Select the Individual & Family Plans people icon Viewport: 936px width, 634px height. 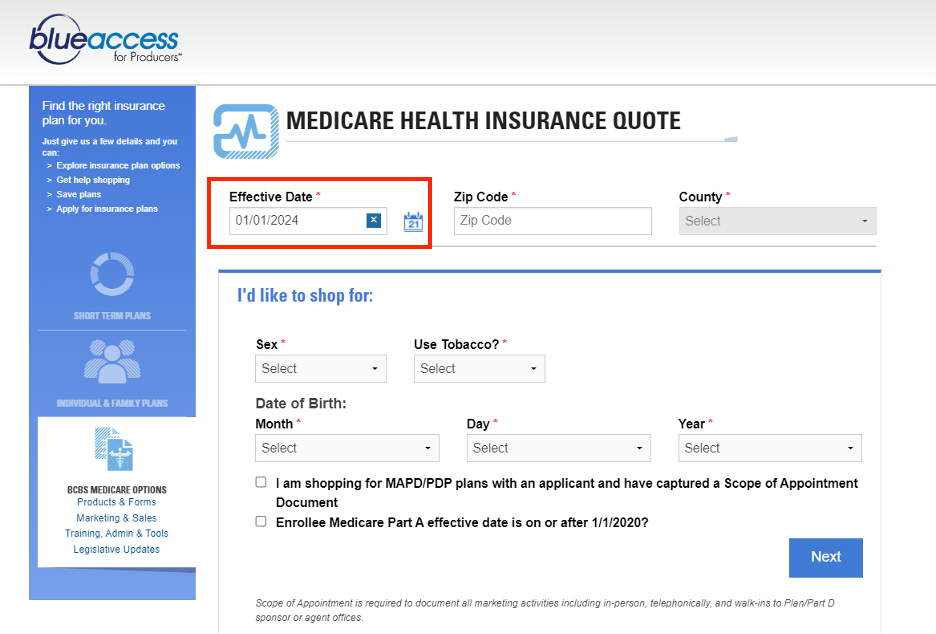(x=112, y=362)
